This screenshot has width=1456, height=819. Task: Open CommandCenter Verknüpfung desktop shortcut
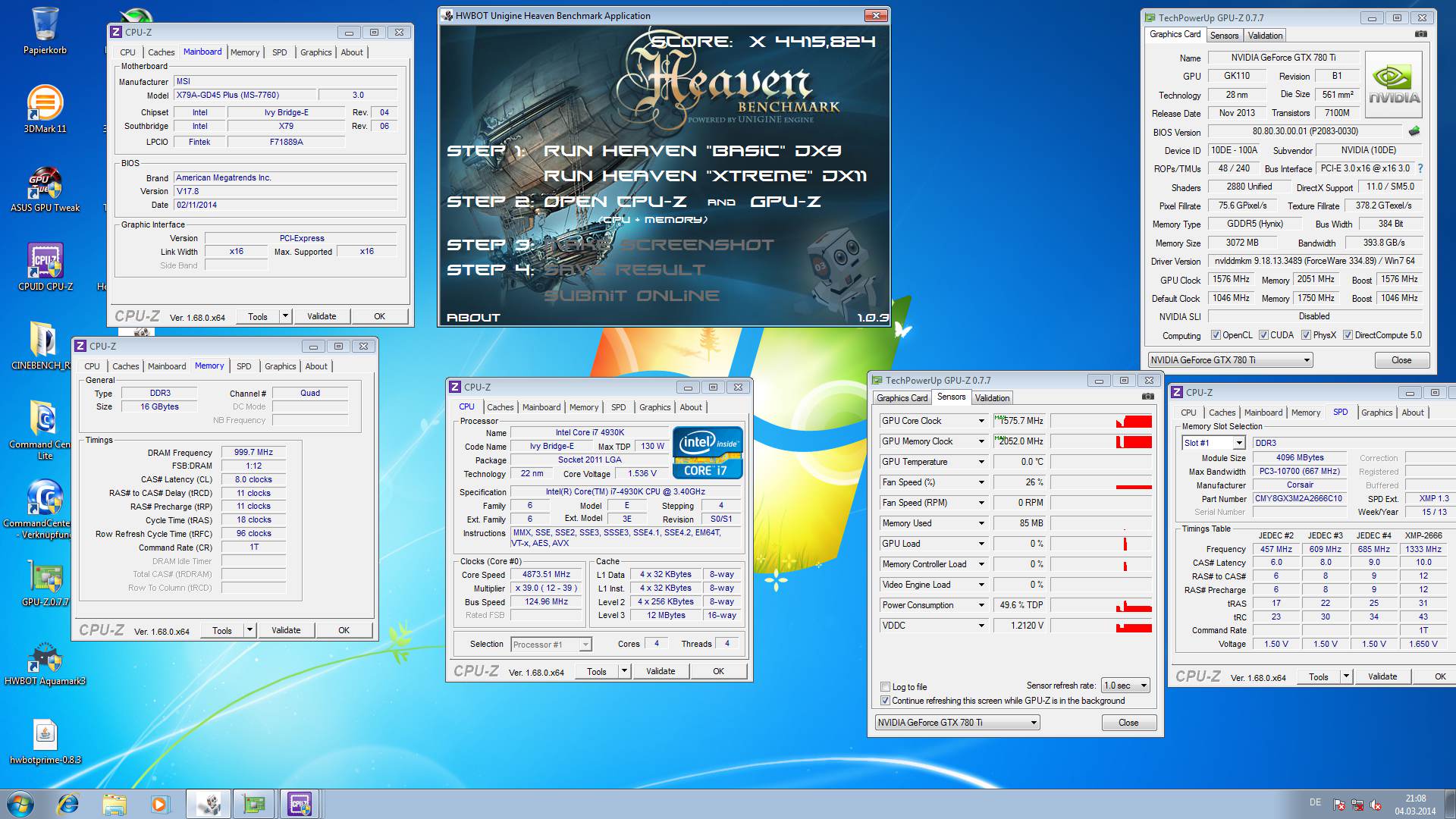coord(42,509)
